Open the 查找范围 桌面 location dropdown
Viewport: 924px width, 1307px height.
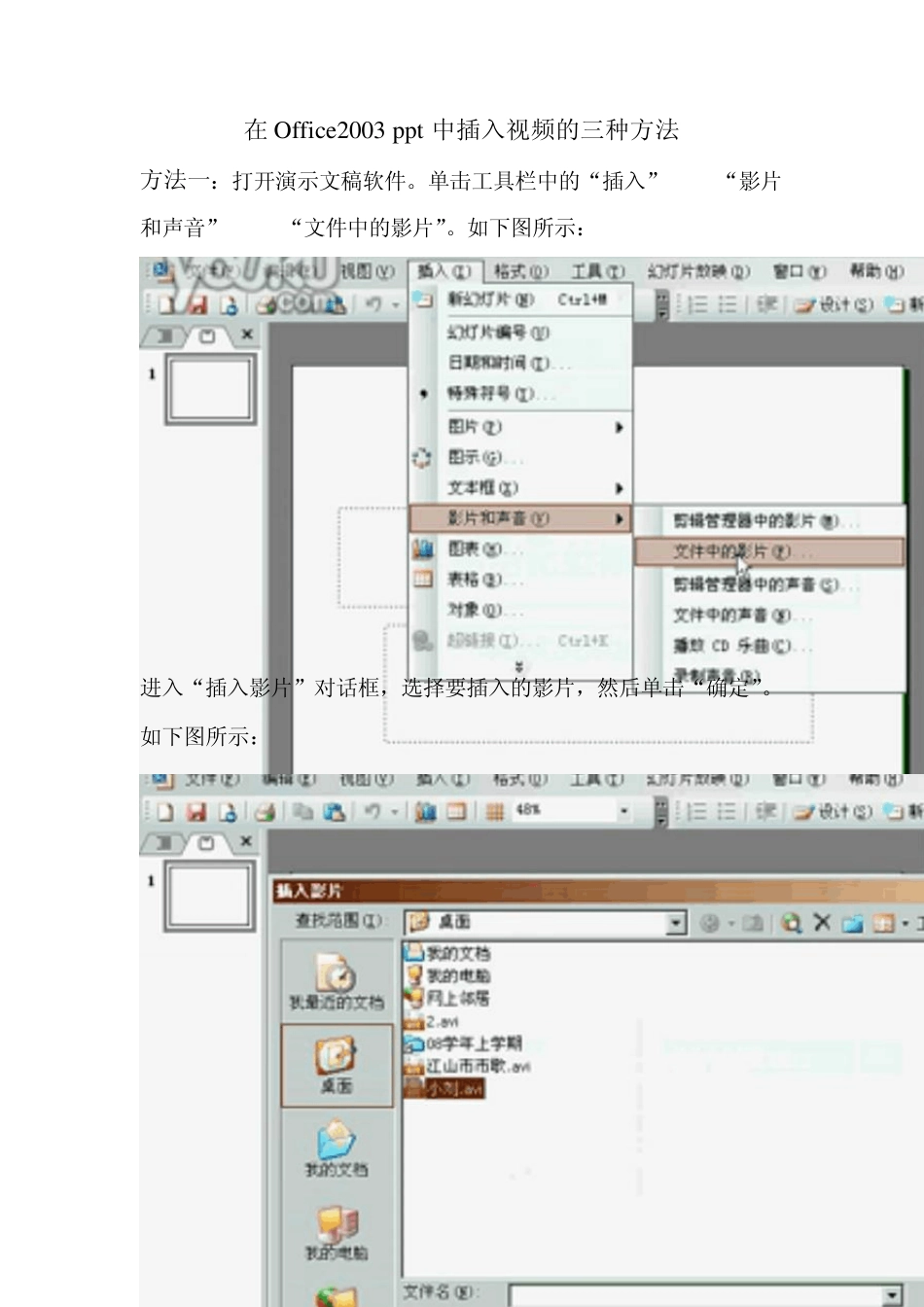point(676,922)
